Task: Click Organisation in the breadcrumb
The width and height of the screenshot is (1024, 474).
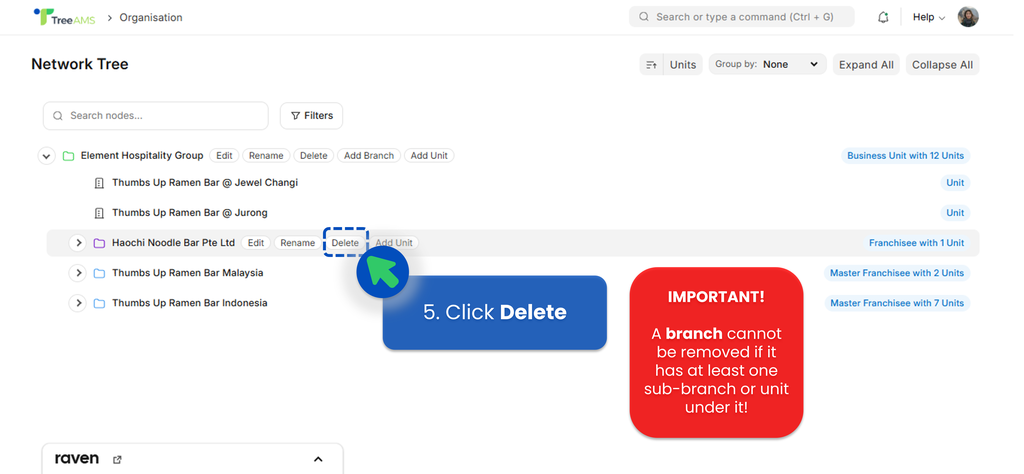Action: (151, 17)
